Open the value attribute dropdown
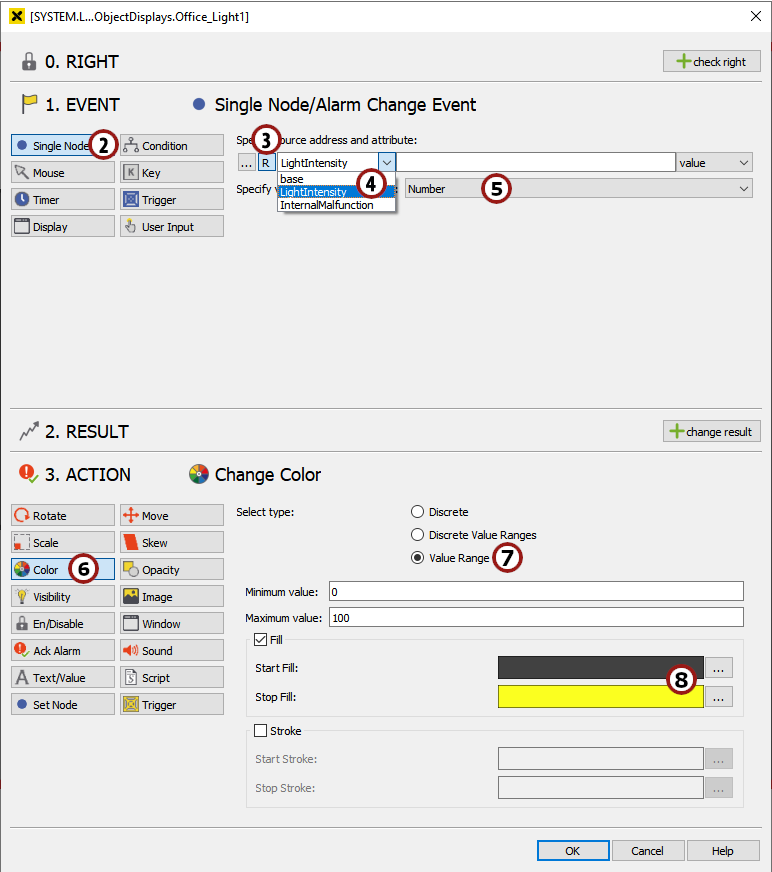This screenshot has height=872, width=772. [x=714, y=162]
